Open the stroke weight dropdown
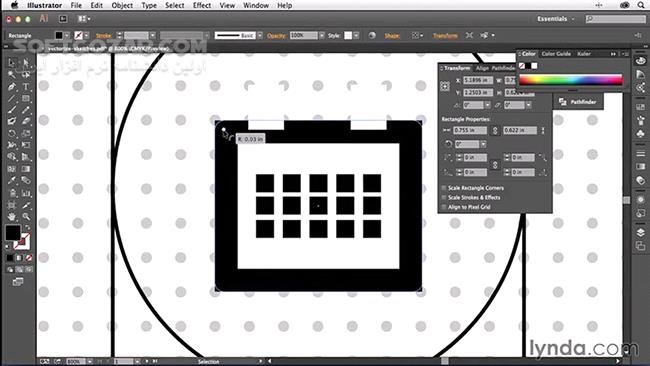650x366 pixels. point(153,36)
